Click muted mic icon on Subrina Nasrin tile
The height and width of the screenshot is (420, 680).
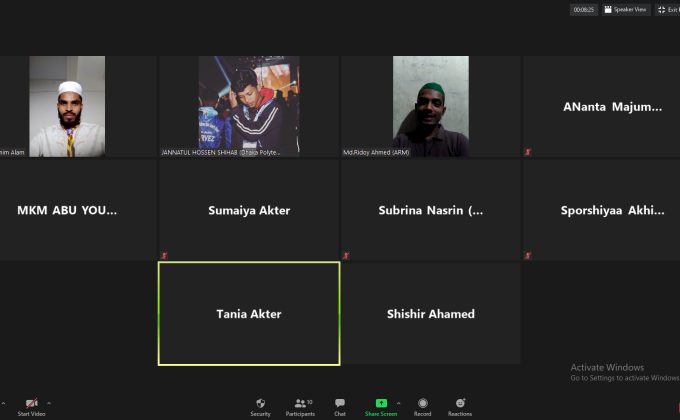[x=346, y=256]
